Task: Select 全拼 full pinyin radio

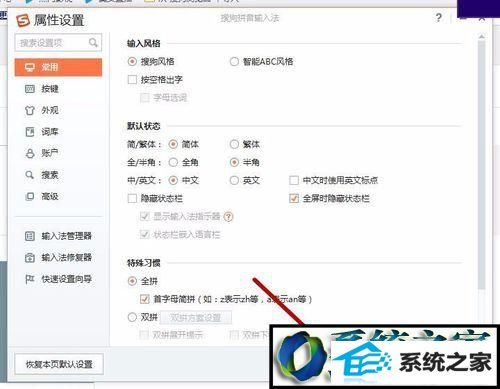Action: [x=132, y=281]
